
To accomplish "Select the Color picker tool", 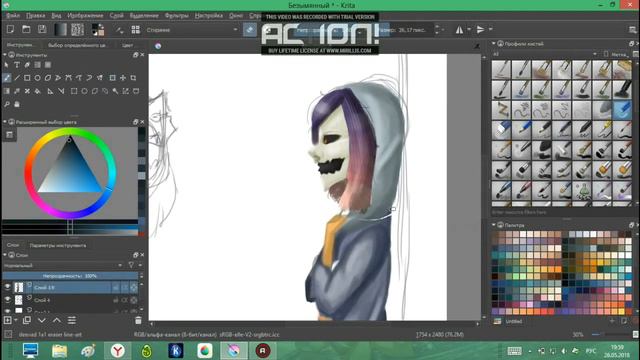I will 17,91.
